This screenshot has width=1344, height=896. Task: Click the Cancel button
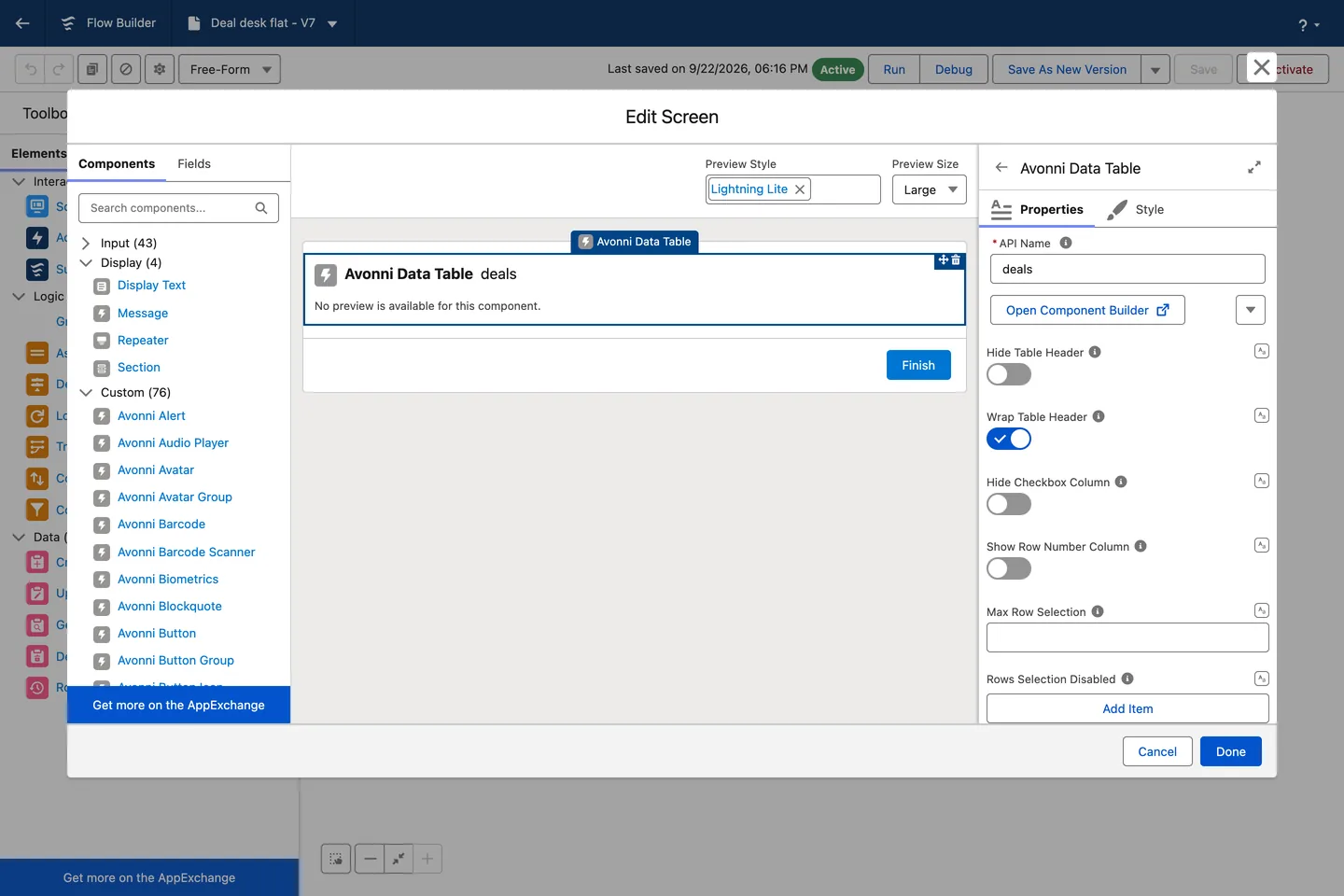pyautogui.click(x=1157, y=751)
